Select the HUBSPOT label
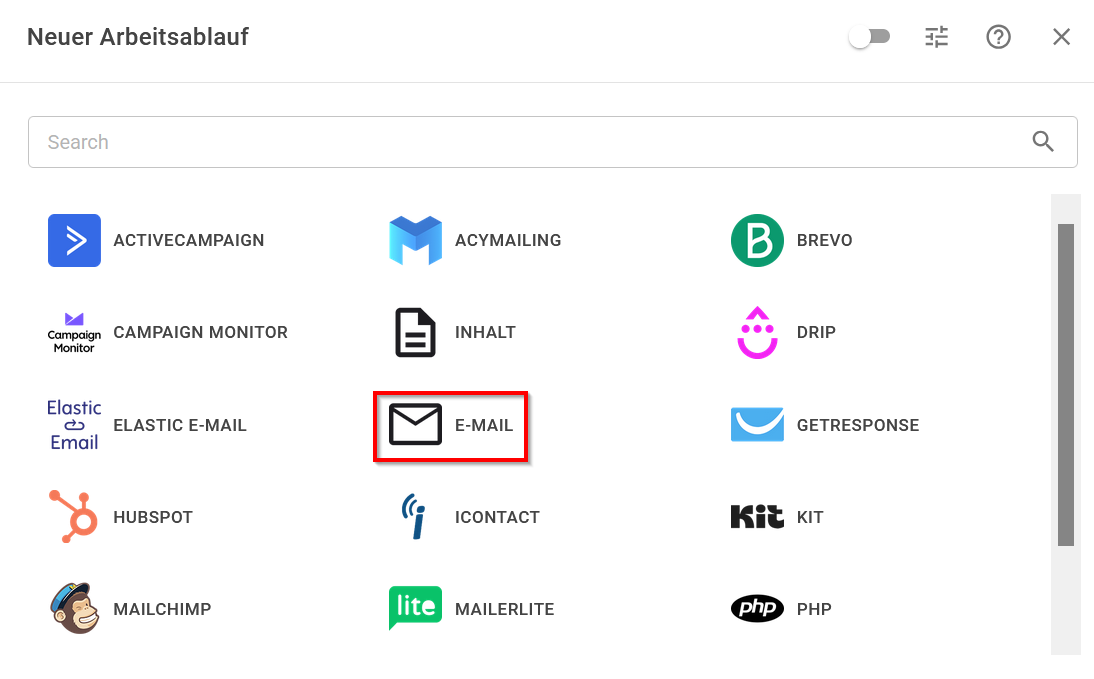Viewport: 1094px width, 679px height. click(153, 517)
